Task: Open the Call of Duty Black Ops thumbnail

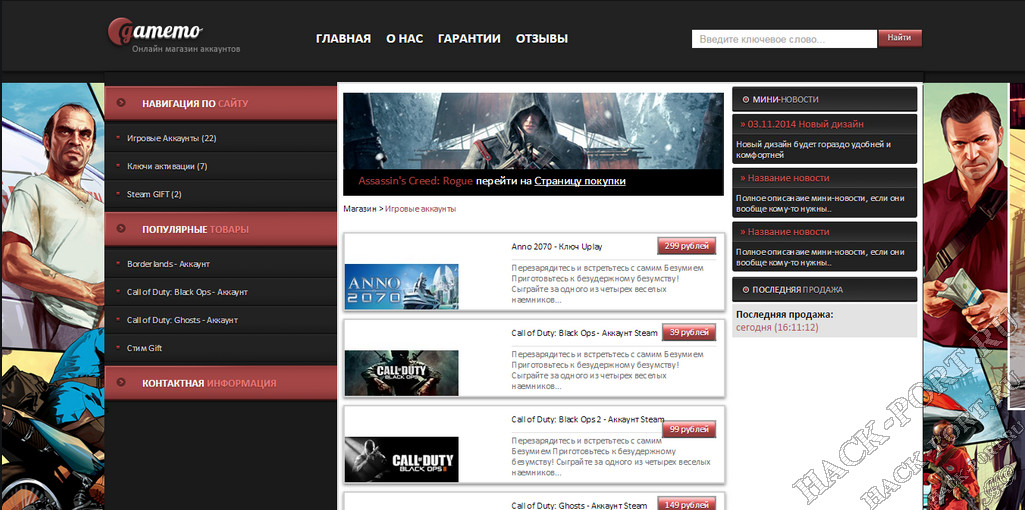Action: click(x=401, y=372)
